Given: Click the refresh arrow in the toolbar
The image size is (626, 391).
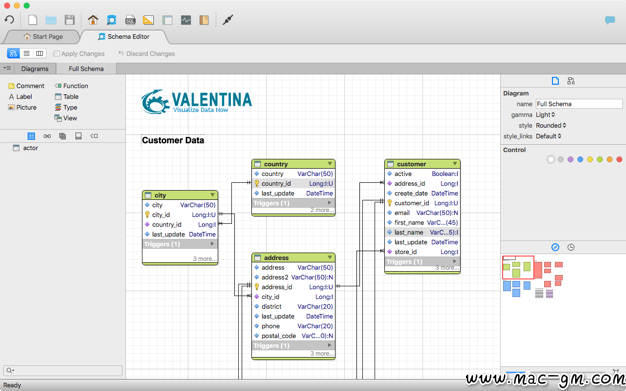Looking at the screenshot, I should pyautogui.click(x=9, y=20).
